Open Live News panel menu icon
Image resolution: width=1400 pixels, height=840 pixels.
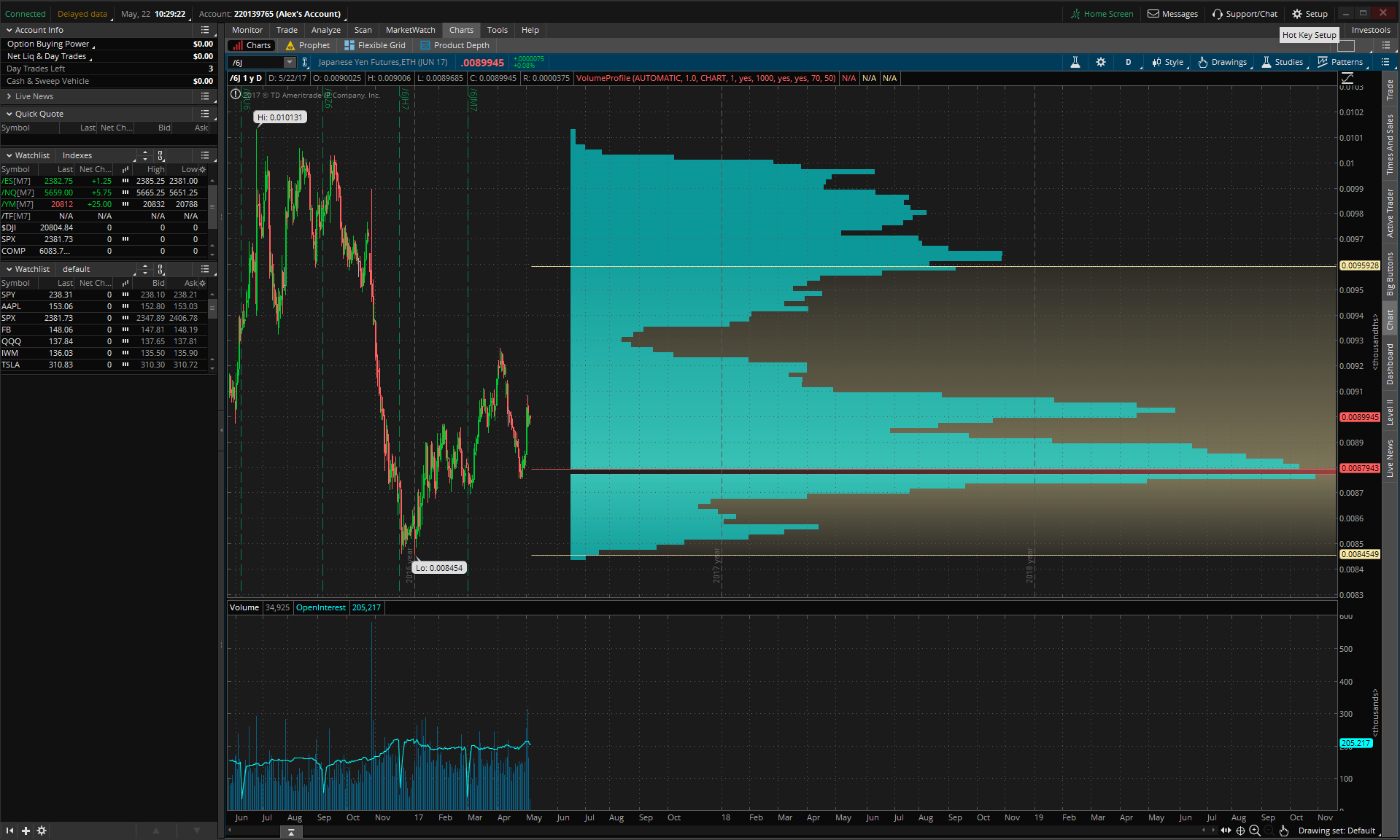click(205, 96)
